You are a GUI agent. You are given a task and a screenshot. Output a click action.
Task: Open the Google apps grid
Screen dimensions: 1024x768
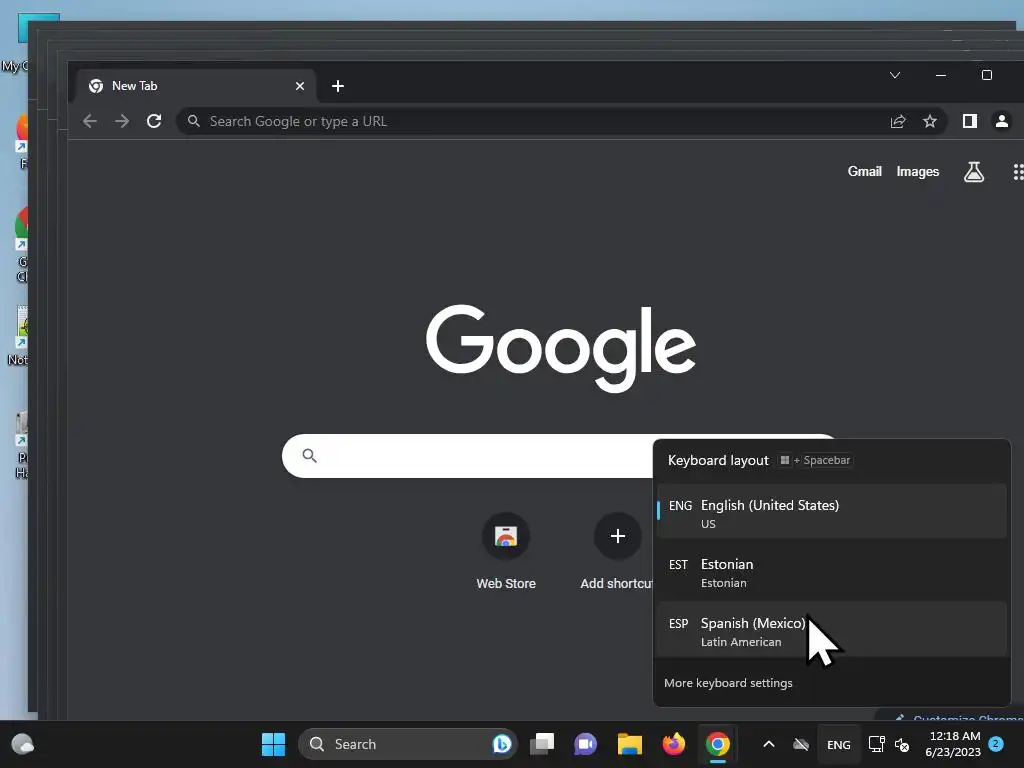[x=1017, y=172]
